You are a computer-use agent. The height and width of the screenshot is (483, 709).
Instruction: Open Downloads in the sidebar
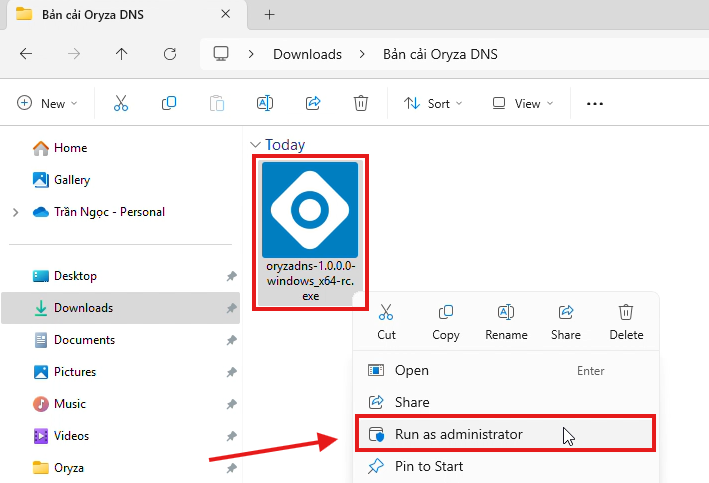[x=120, y=308]
